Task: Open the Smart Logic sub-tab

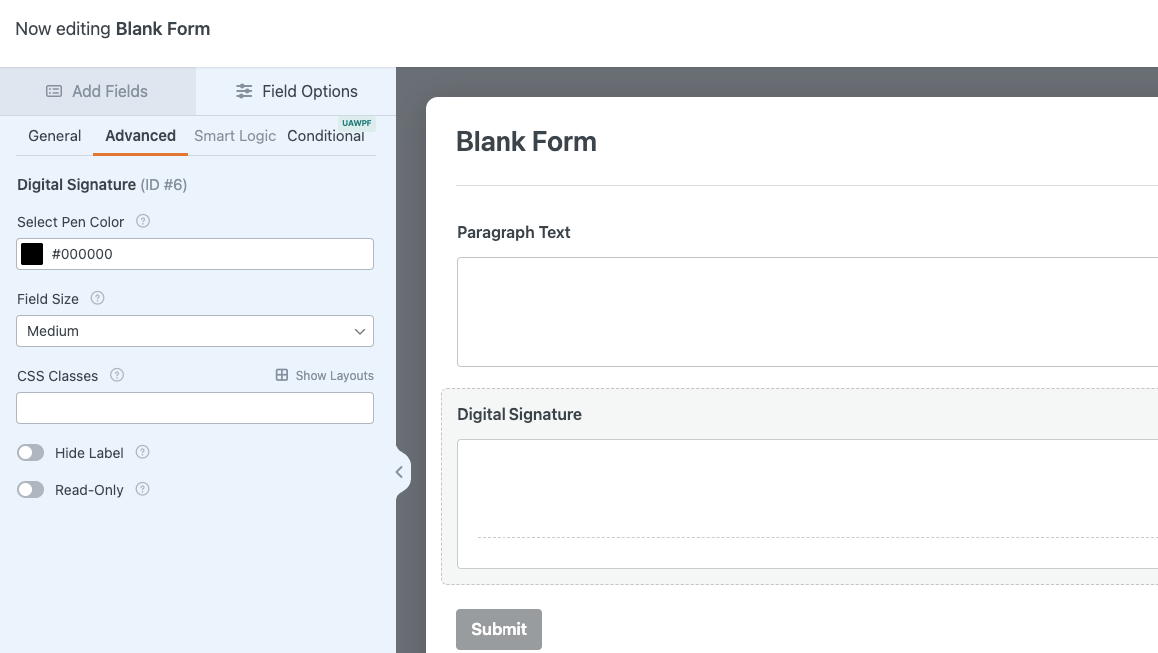Action: point(235,136)
